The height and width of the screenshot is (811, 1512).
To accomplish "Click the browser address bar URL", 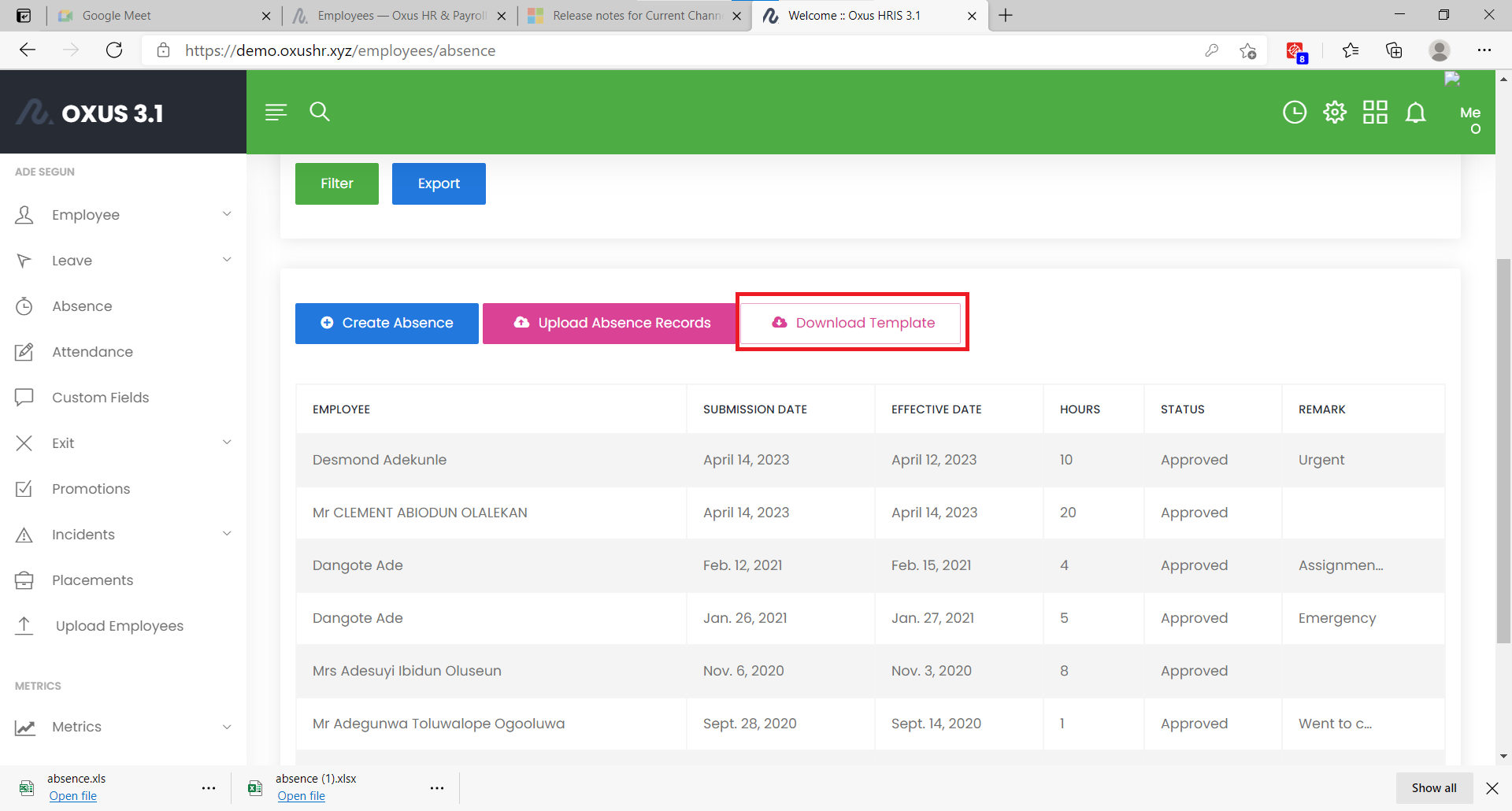I will click(340, 50).
